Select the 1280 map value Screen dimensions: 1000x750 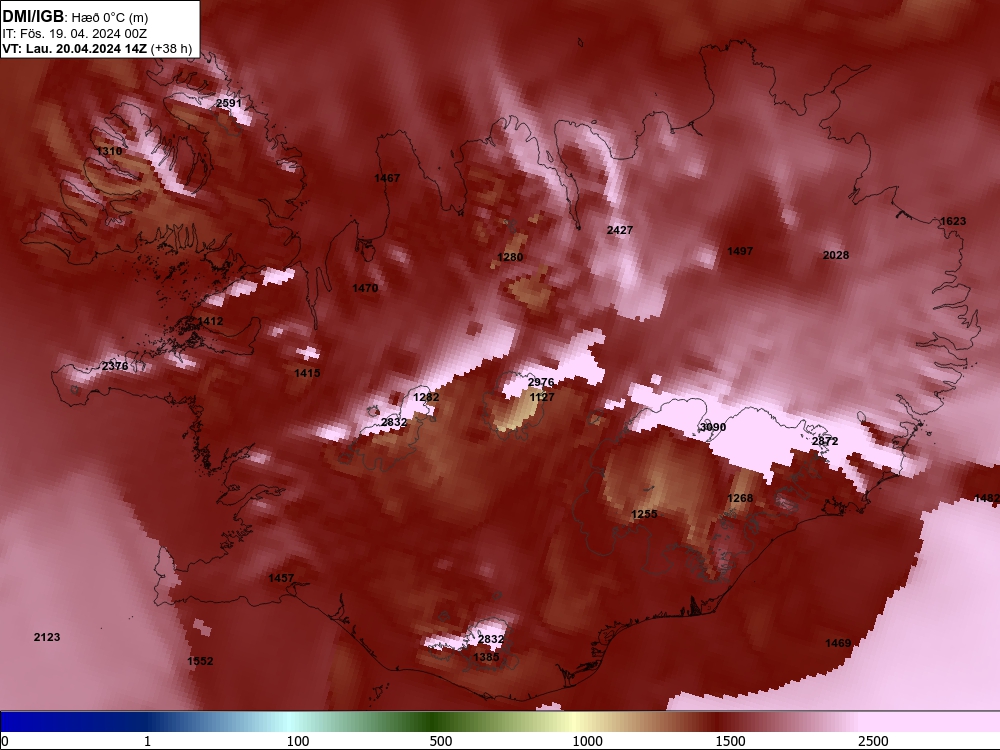tap(510, 257)
